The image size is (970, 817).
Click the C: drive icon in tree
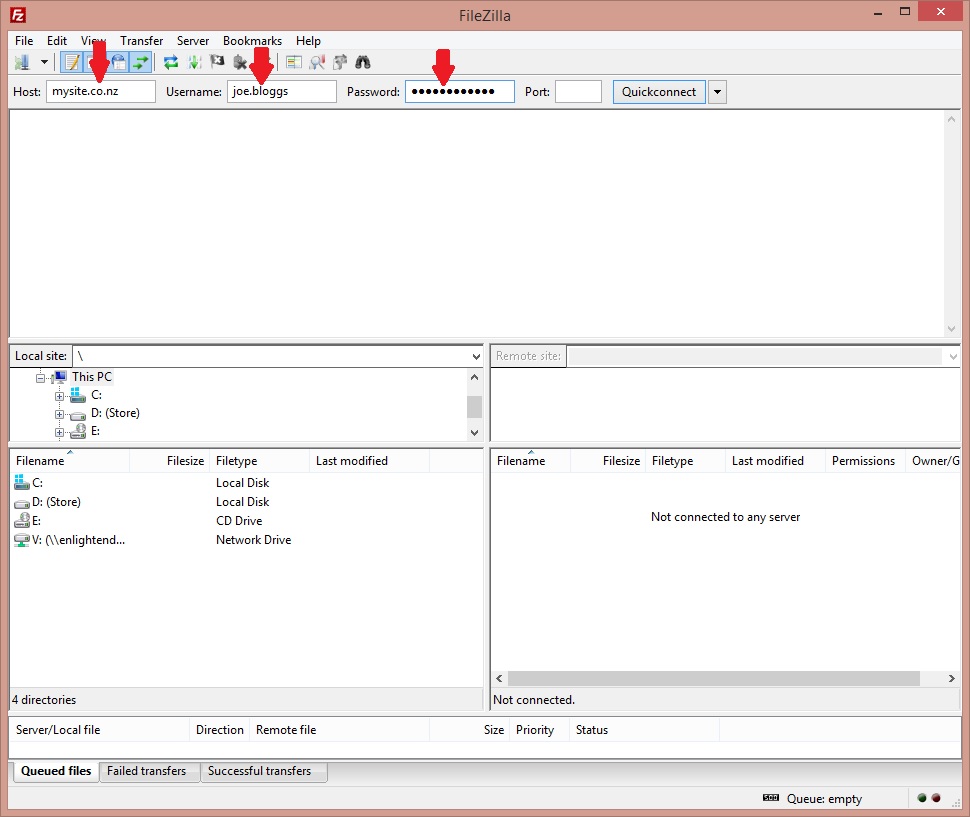78,395
